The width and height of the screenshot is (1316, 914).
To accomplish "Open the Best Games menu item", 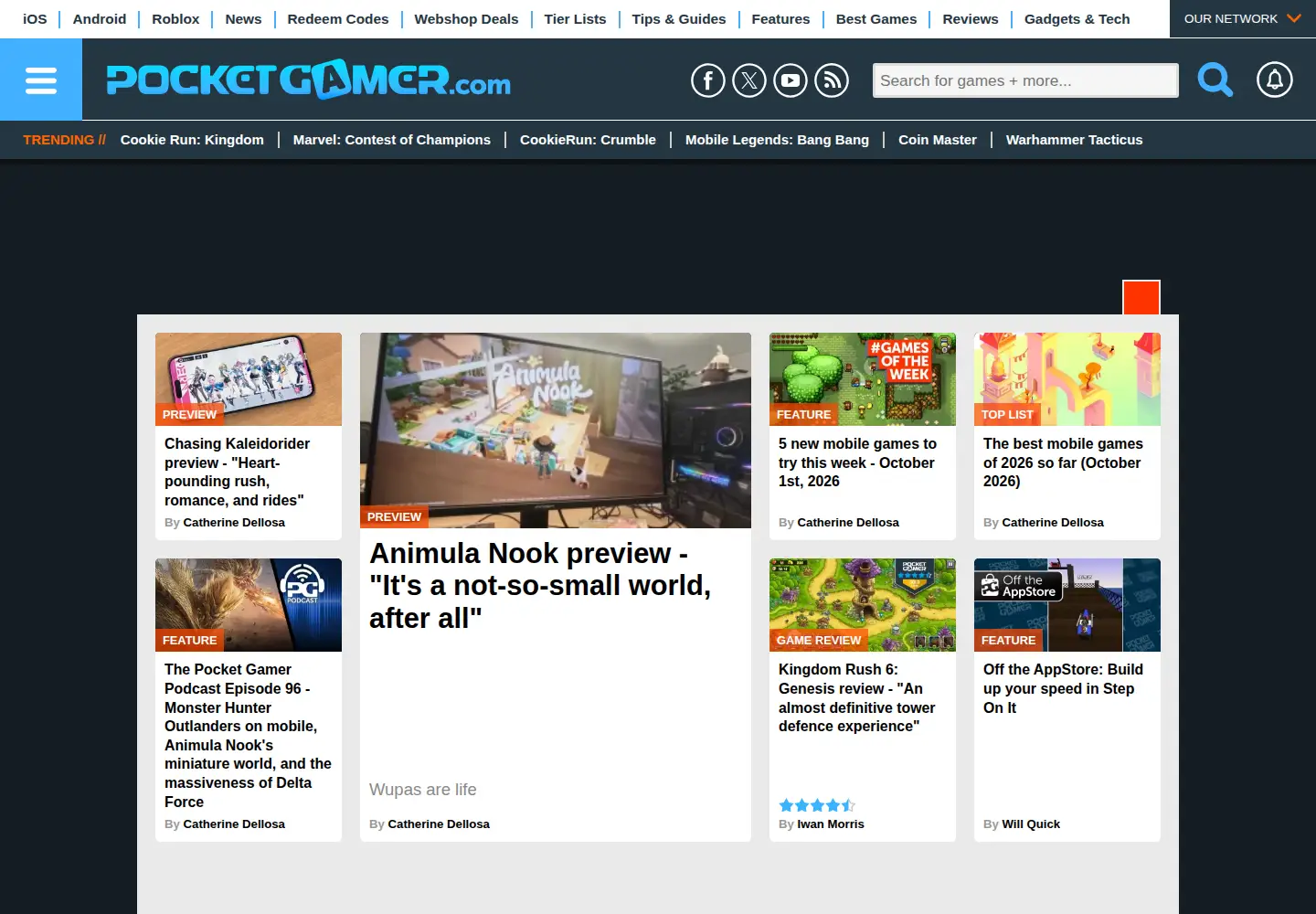I will point(876,18).
